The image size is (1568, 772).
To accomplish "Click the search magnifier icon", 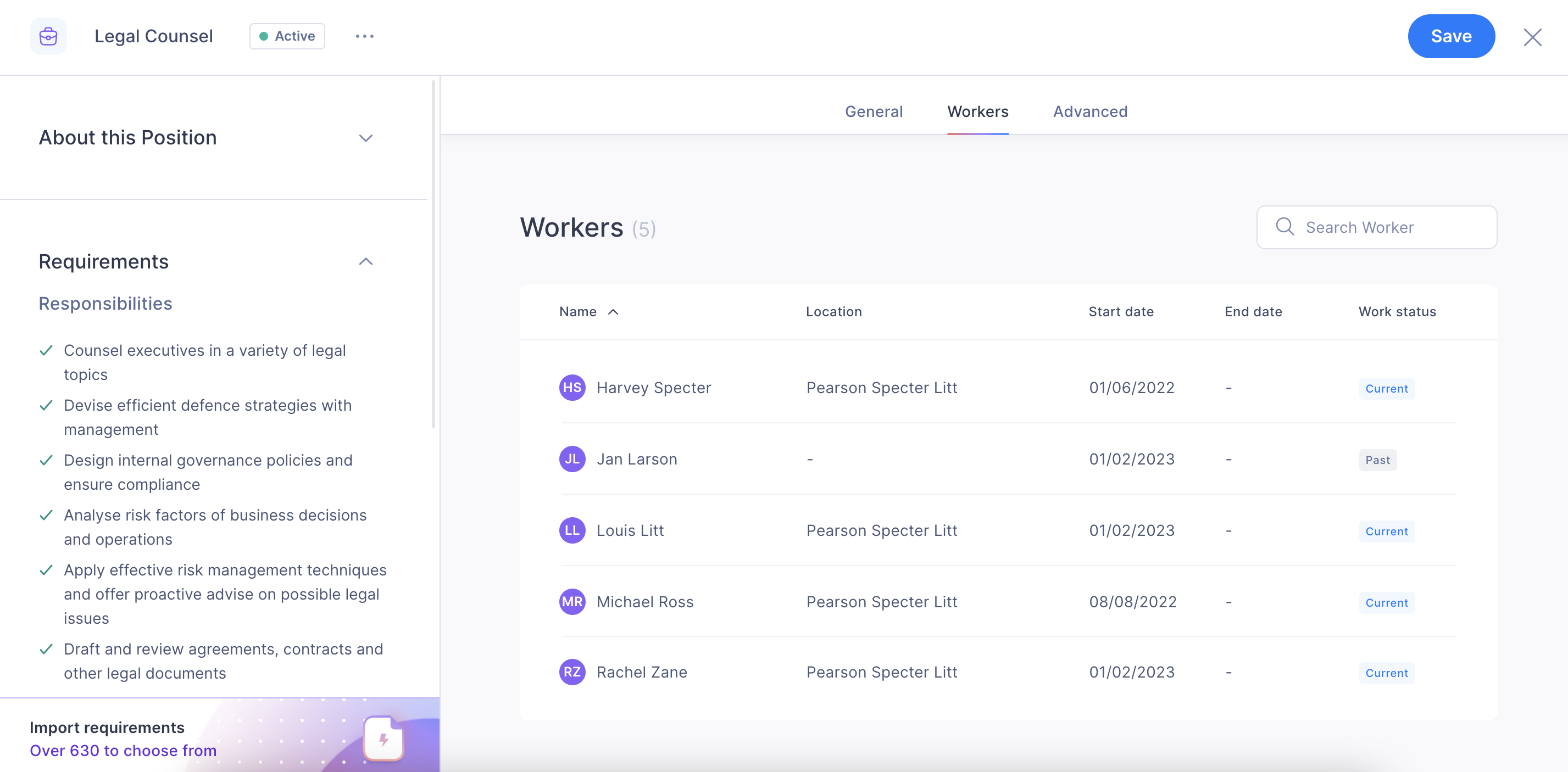I will coord(1285,227).
